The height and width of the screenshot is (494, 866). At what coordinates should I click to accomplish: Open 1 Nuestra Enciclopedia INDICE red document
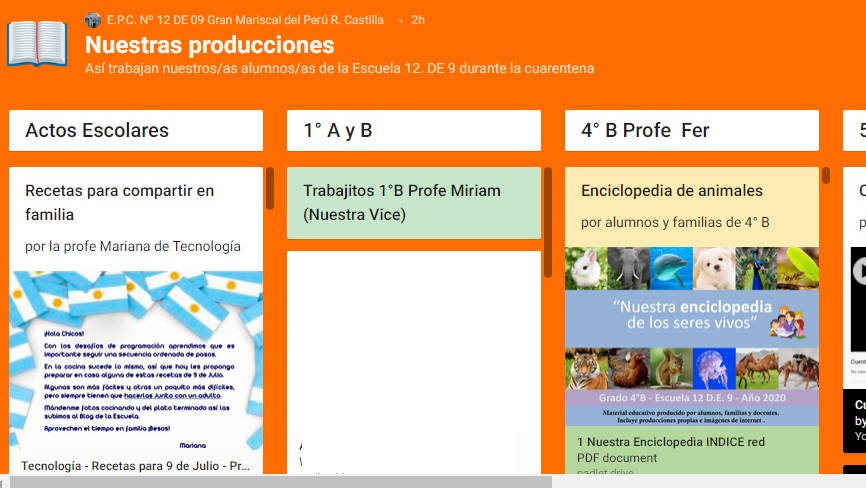coord(671,442)
